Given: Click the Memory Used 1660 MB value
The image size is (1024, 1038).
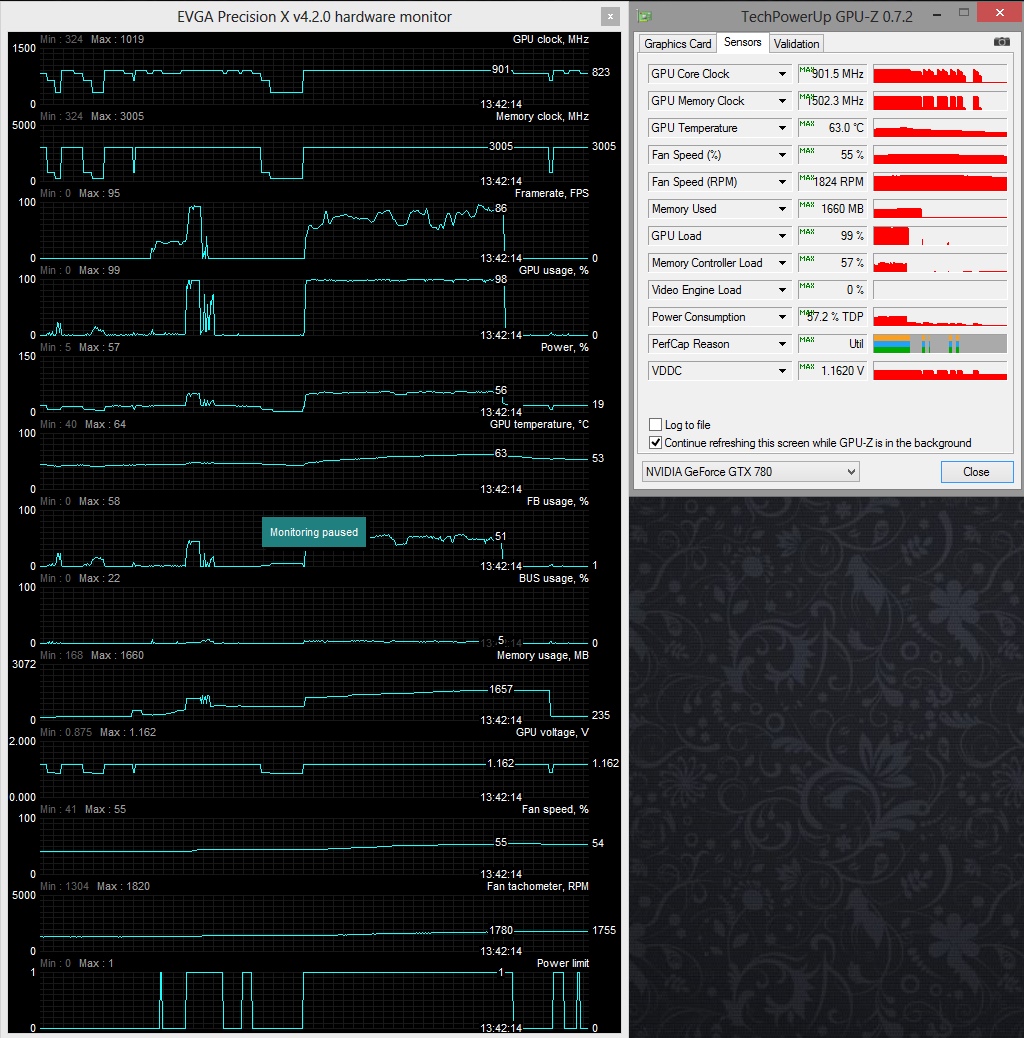Looking at the screenshot, I should [x=833, y=209].
